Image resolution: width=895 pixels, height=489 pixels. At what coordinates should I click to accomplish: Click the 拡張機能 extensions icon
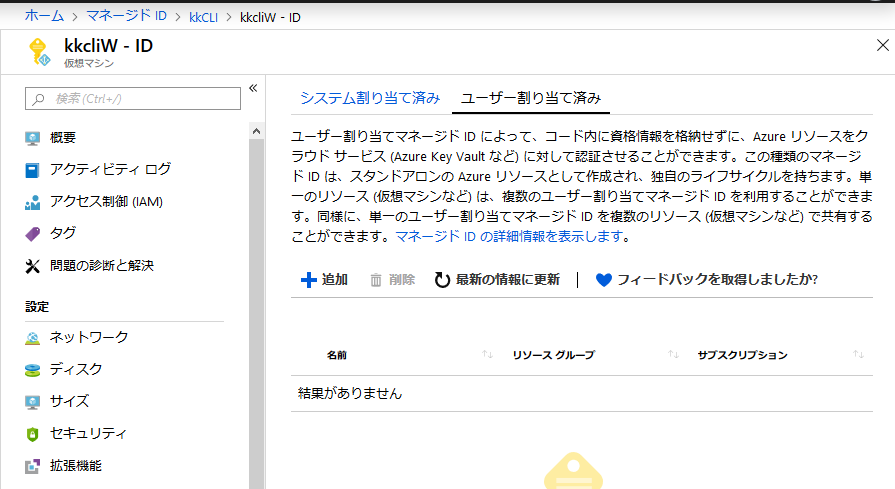point(33,466)
